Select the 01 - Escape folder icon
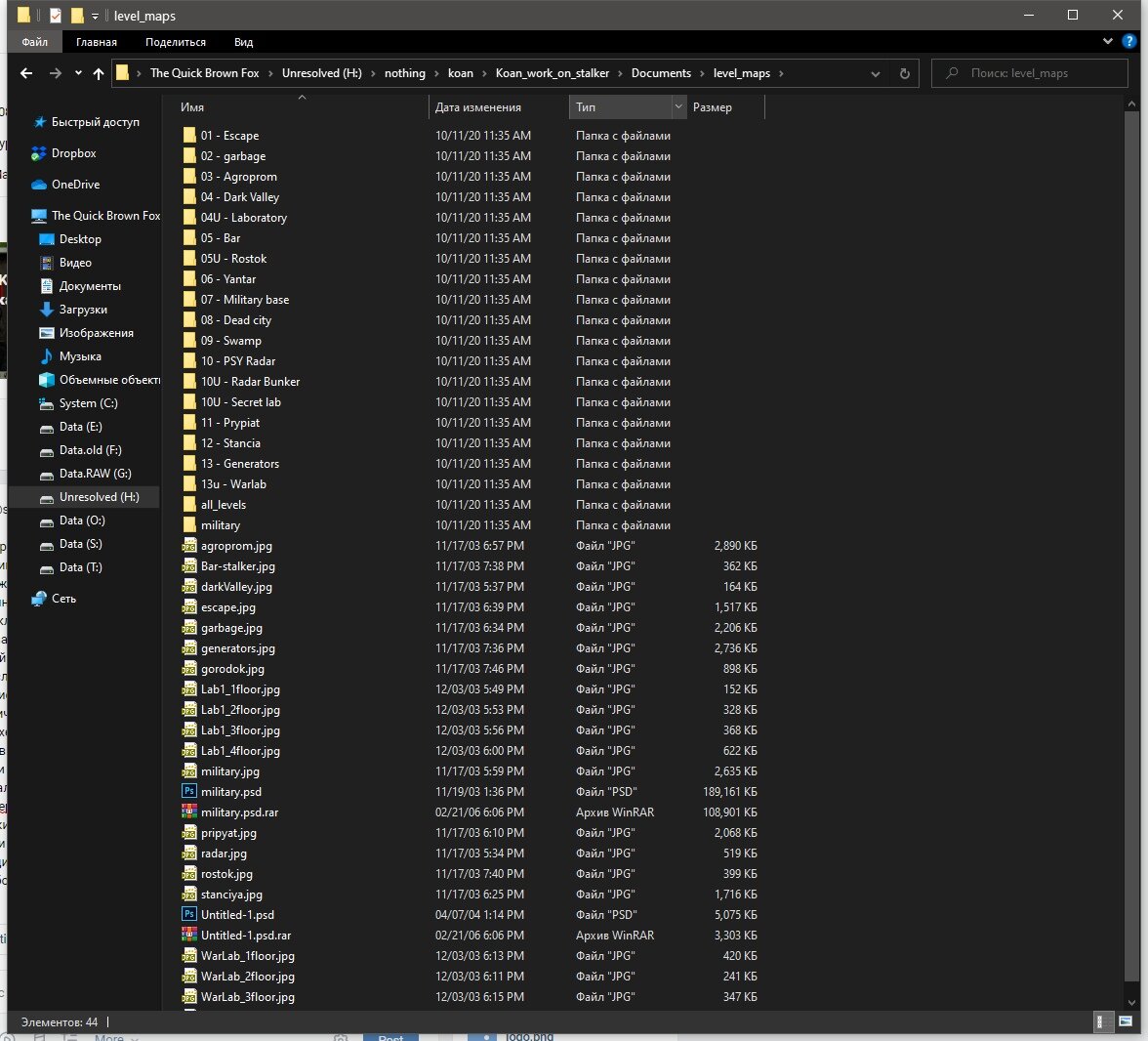 (x=189, y=136)
